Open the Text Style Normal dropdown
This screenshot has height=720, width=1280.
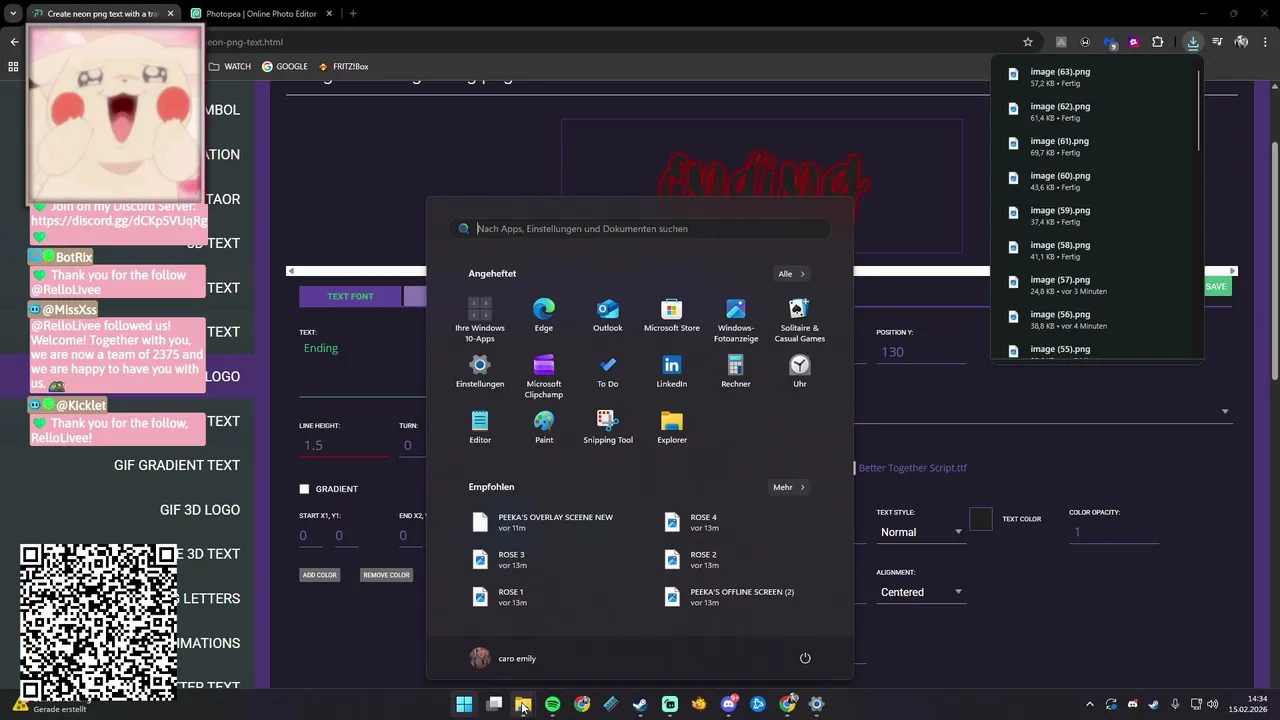(x=920, y=532)
